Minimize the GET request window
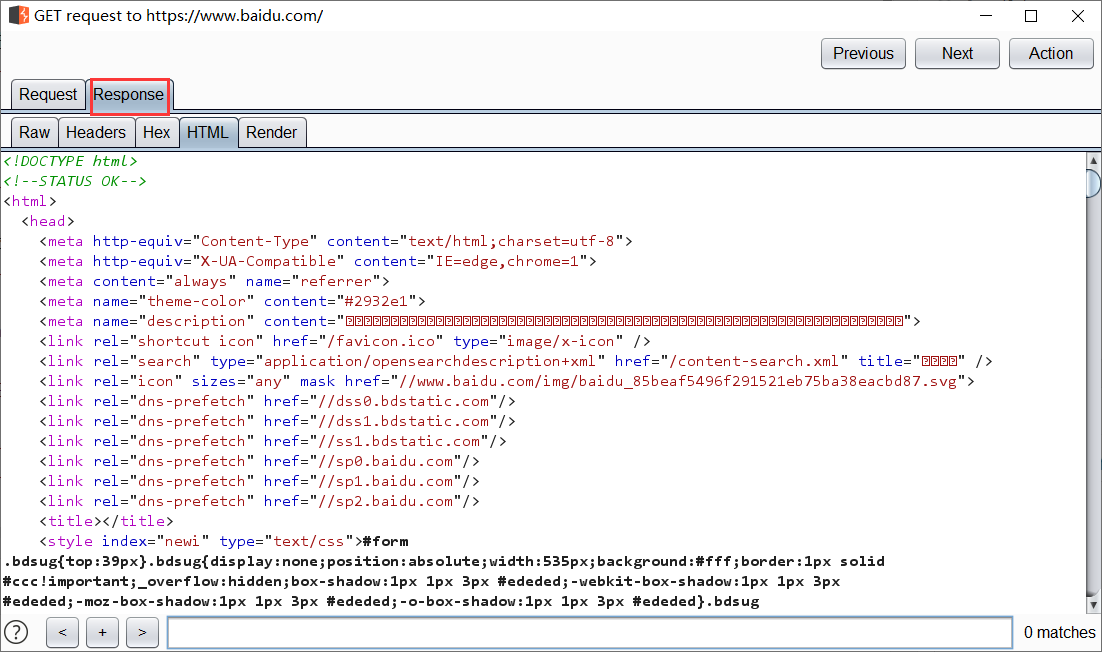 (986, 15)
